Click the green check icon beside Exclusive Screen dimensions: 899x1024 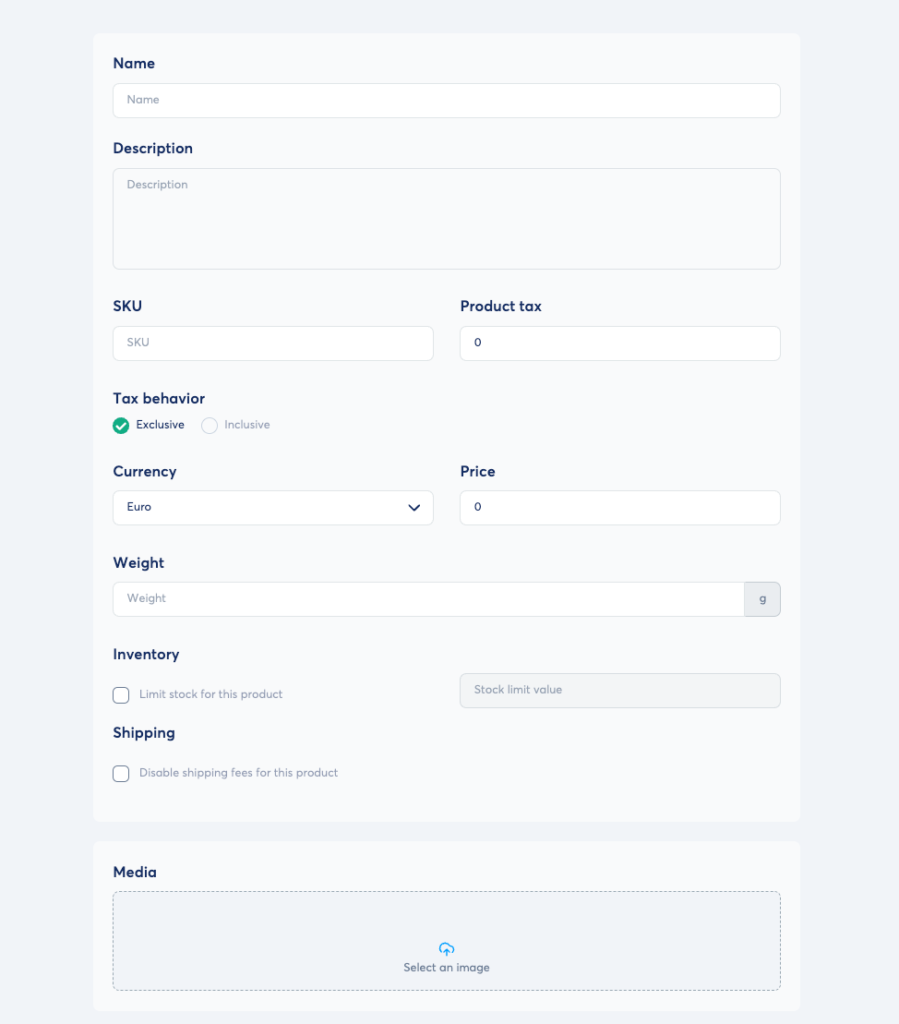[x=121, y=425]
